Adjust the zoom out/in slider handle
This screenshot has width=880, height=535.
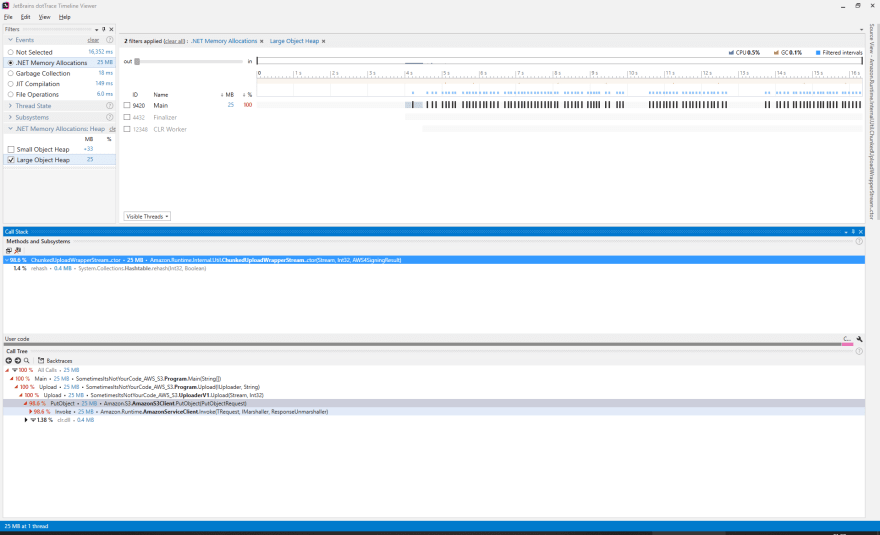[137, 61]
